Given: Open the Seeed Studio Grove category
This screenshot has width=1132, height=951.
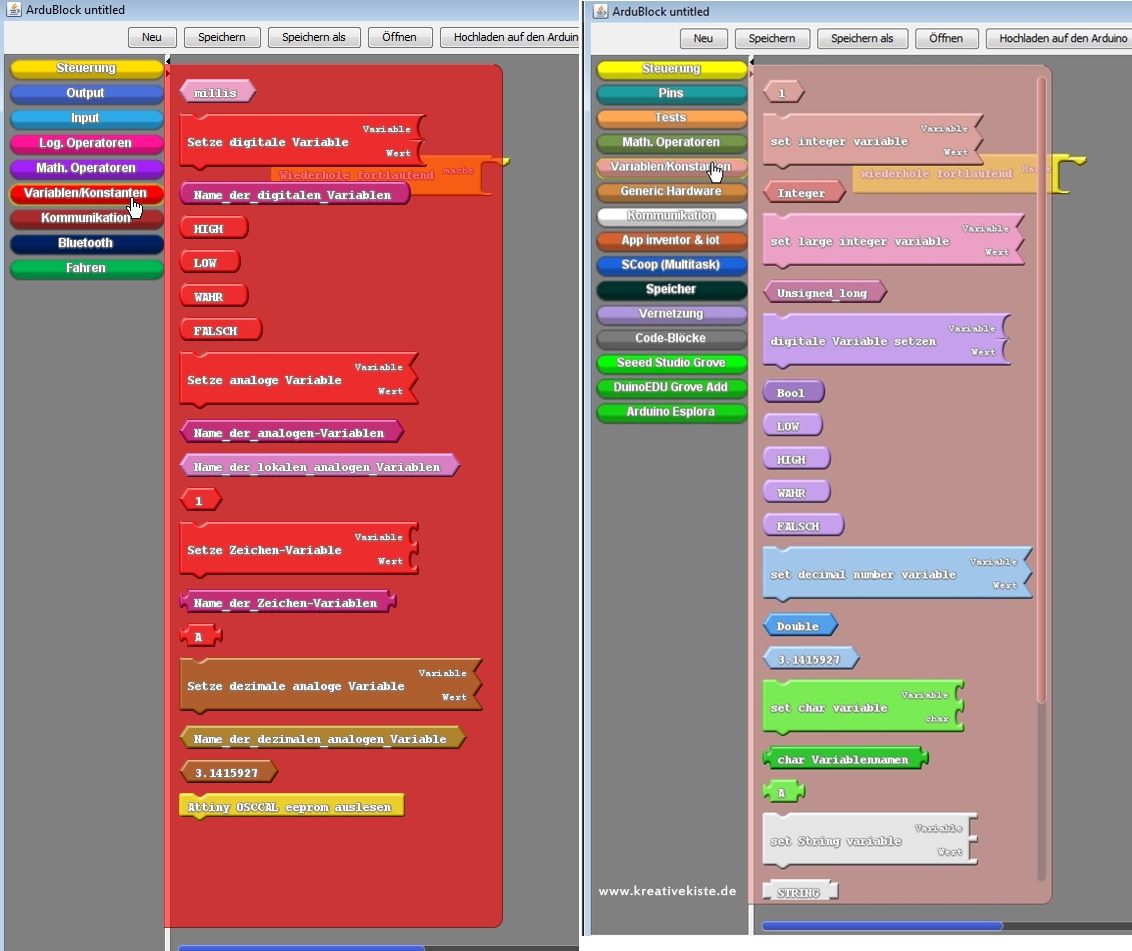Looking at the screenshot, I should [x=671, y=362].
